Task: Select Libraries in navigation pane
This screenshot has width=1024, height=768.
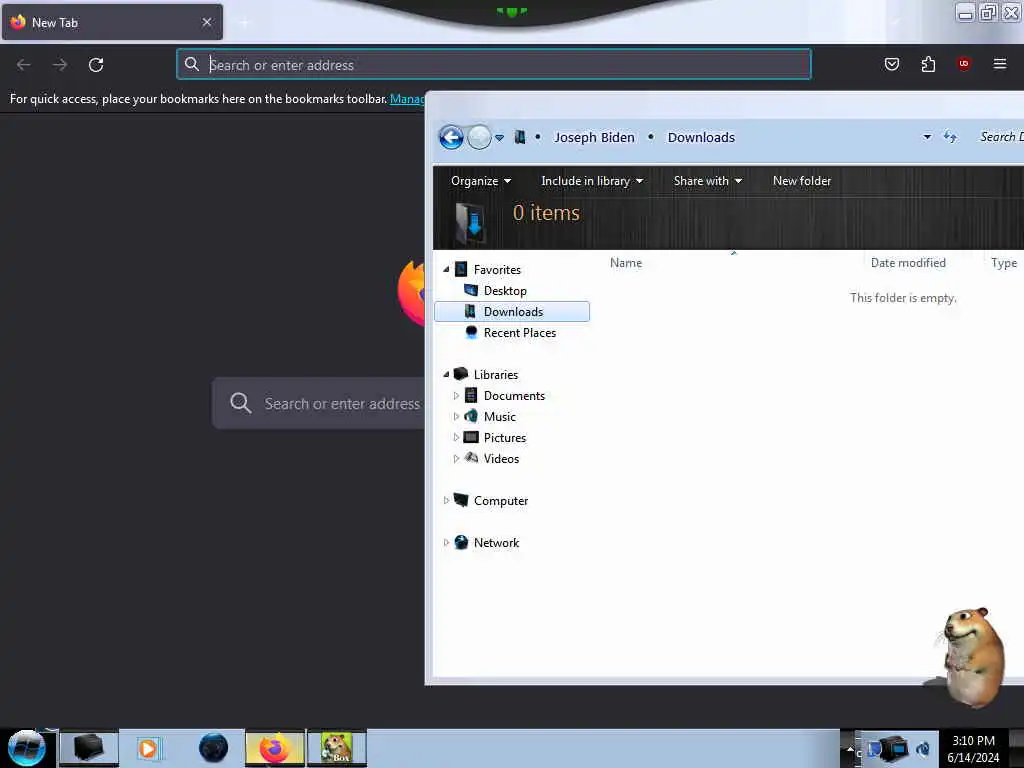Action: pos(496,375)
